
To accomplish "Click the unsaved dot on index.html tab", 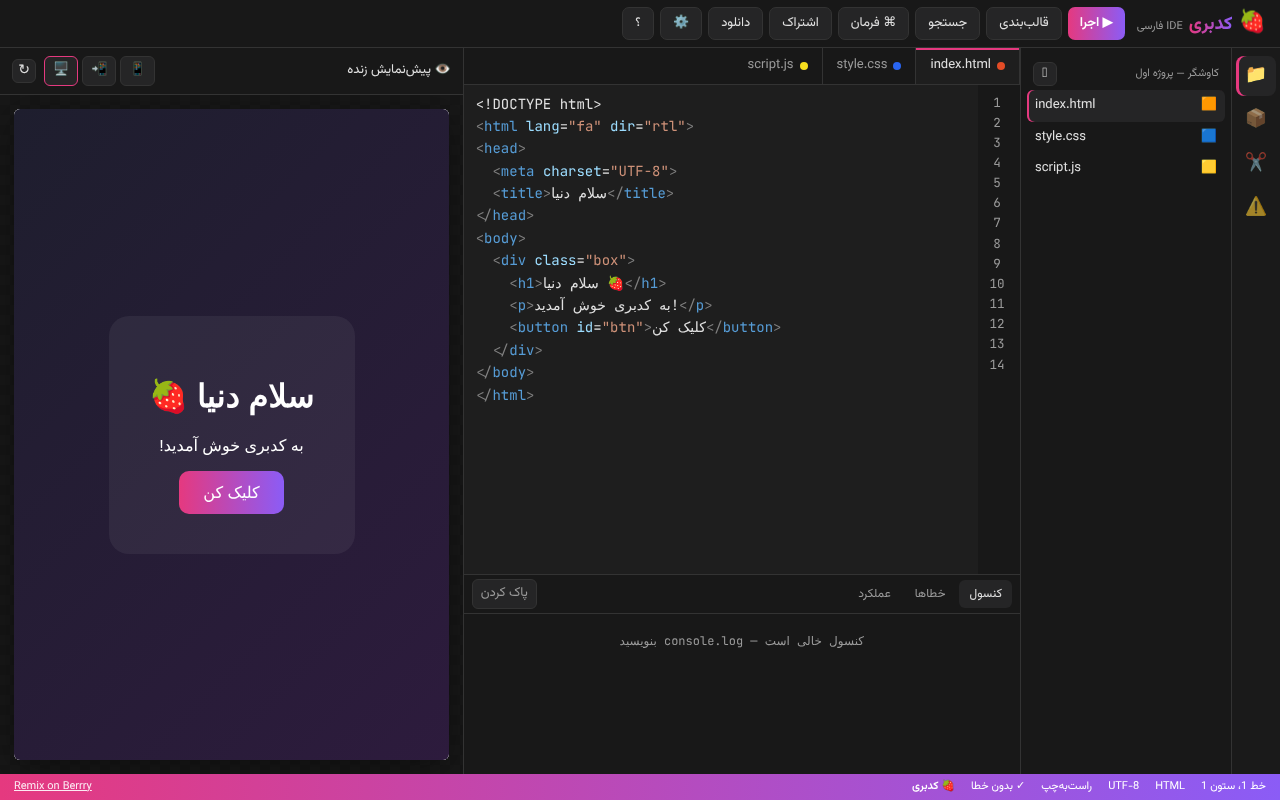I will pos(1001,66).
